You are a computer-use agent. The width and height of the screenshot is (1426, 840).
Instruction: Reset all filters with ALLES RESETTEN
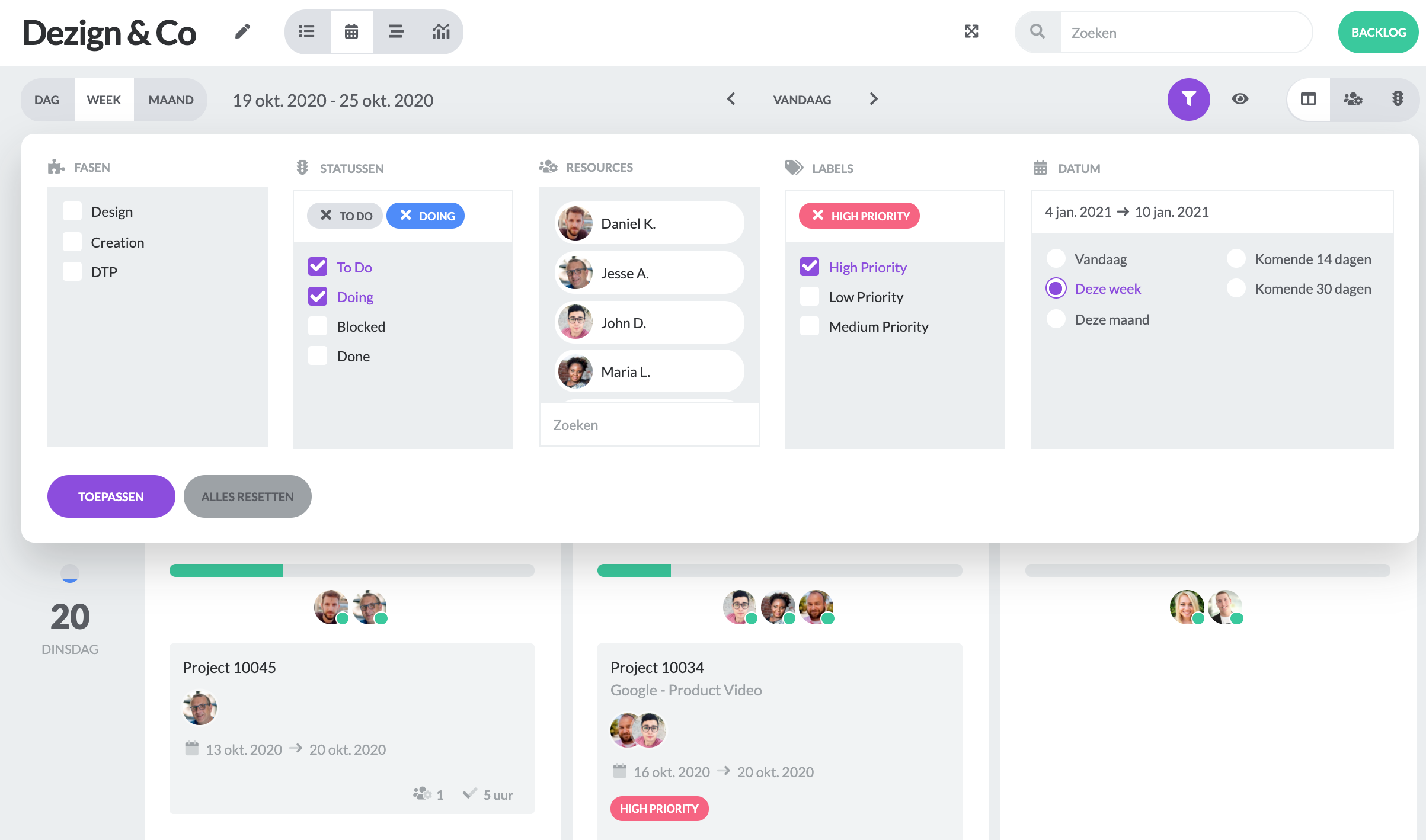click(246, 496)
